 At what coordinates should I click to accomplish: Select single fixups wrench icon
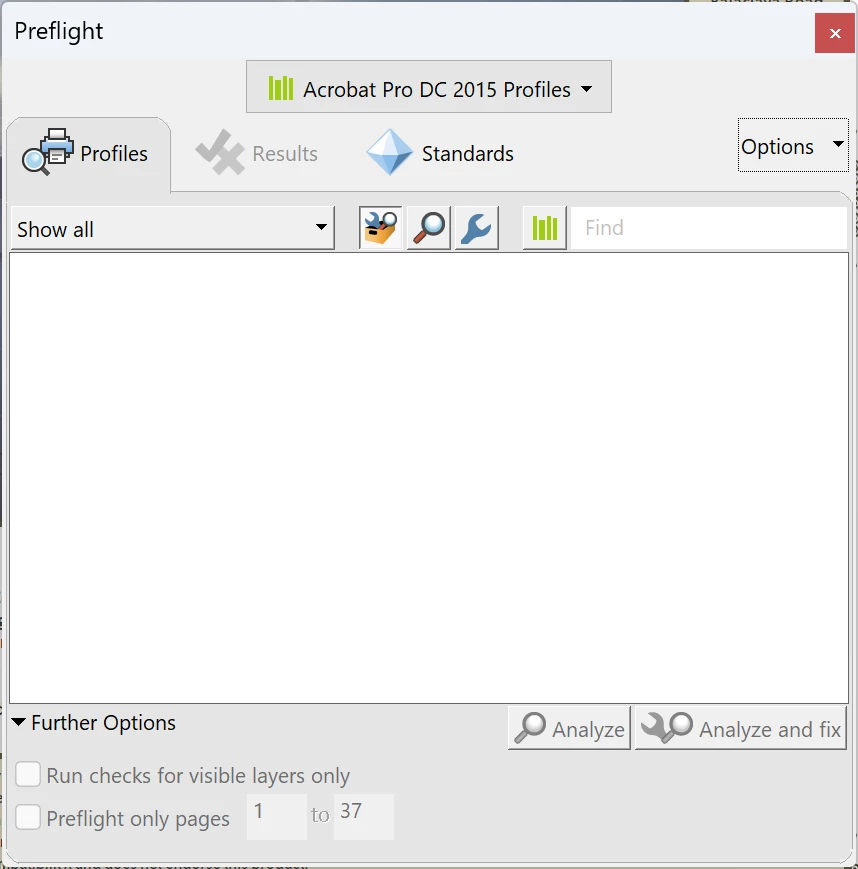pos(477,228)
